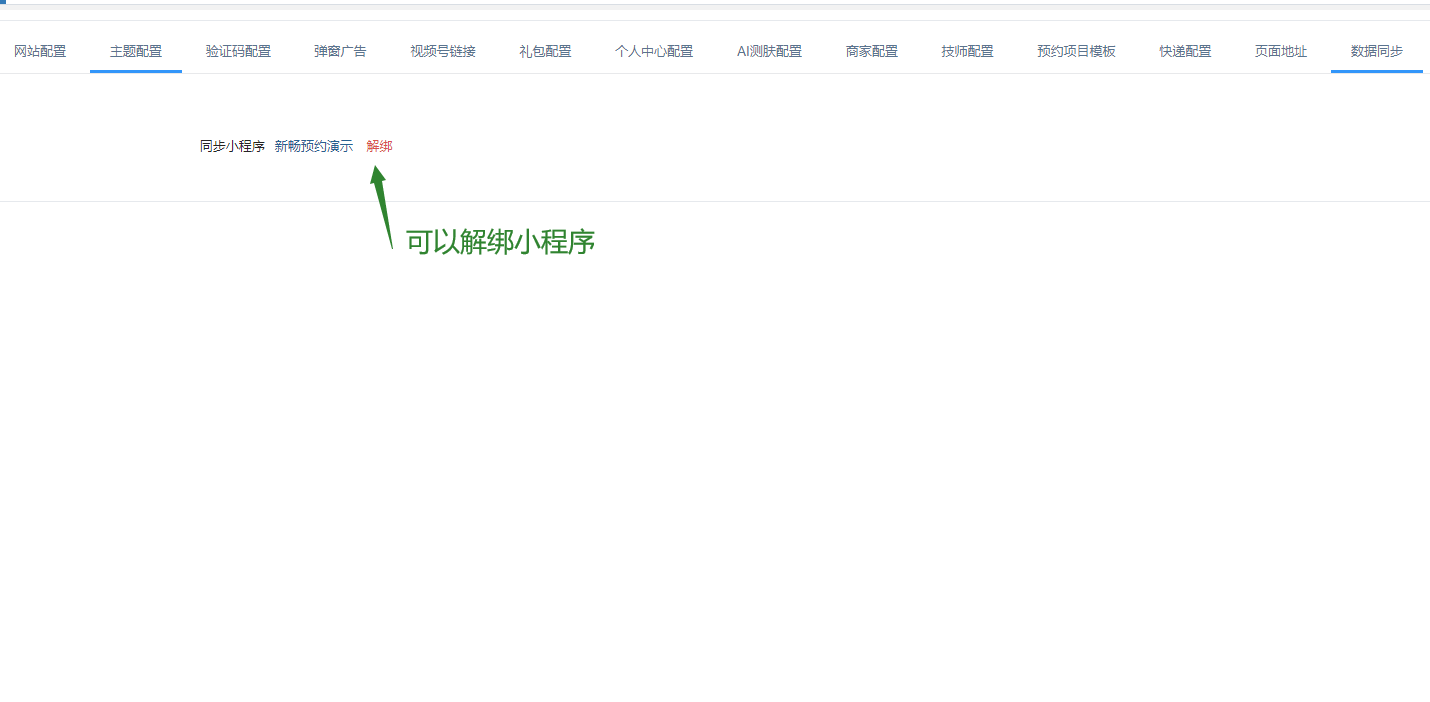The height and width of the screenshot is (702, 1430).
Task: Open the 商家配置 tab
Action: click(871, 51)
